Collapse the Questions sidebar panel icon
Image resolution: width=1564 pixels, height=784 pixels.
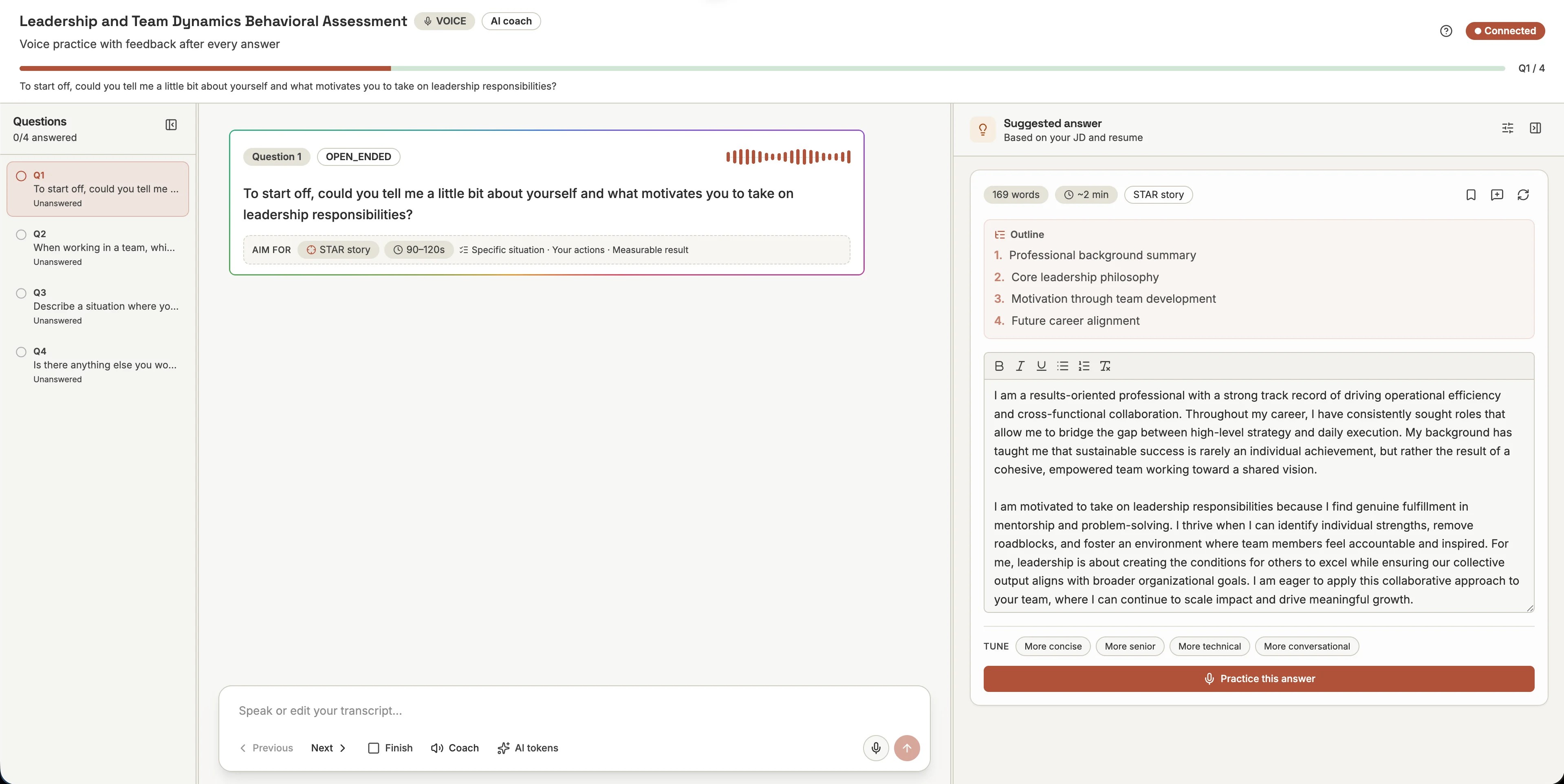click(171, 125)
